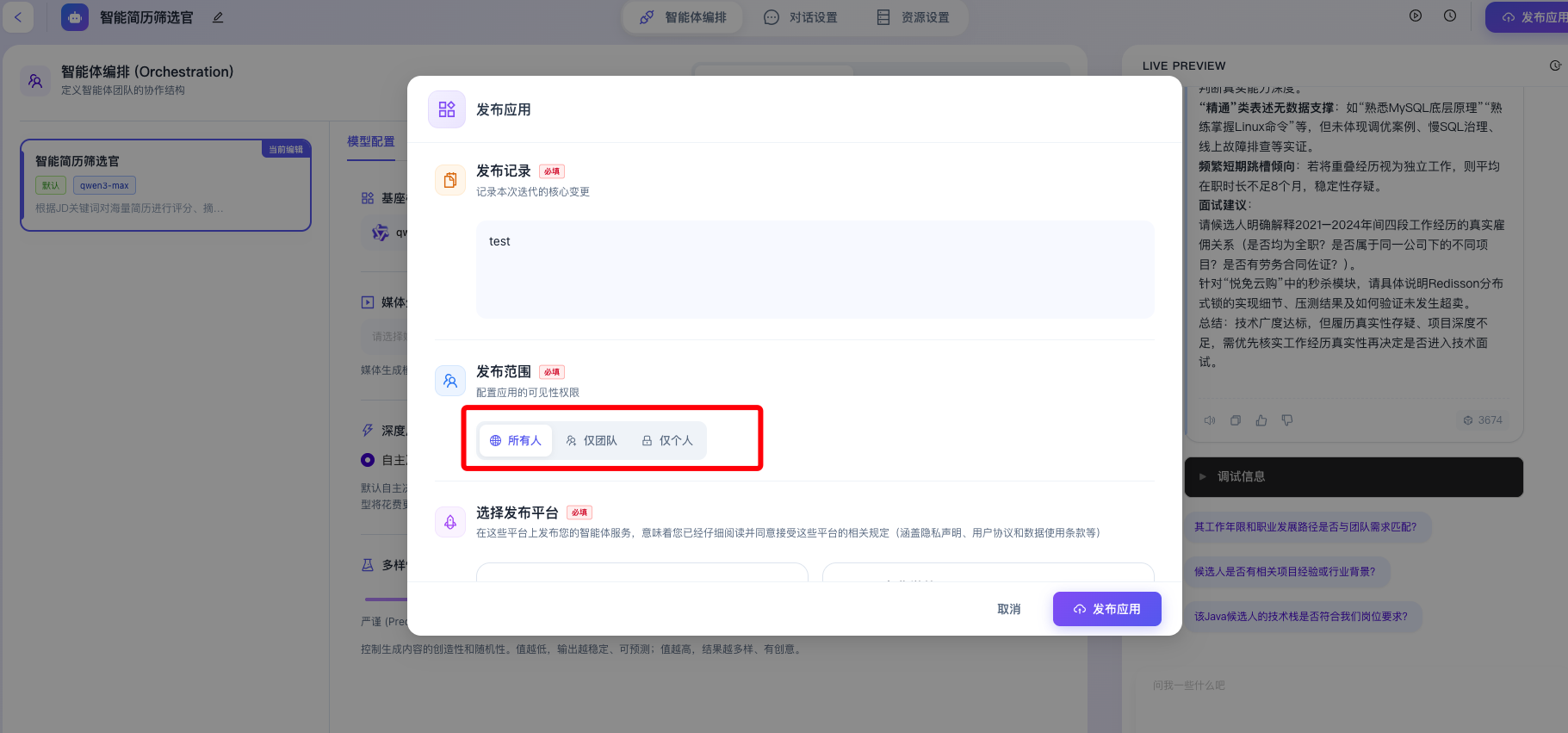The height and width of the screenshot is (733, 1568).
Task: Click the speaker icon to read the reply aloud
Action: point(1209,420)
